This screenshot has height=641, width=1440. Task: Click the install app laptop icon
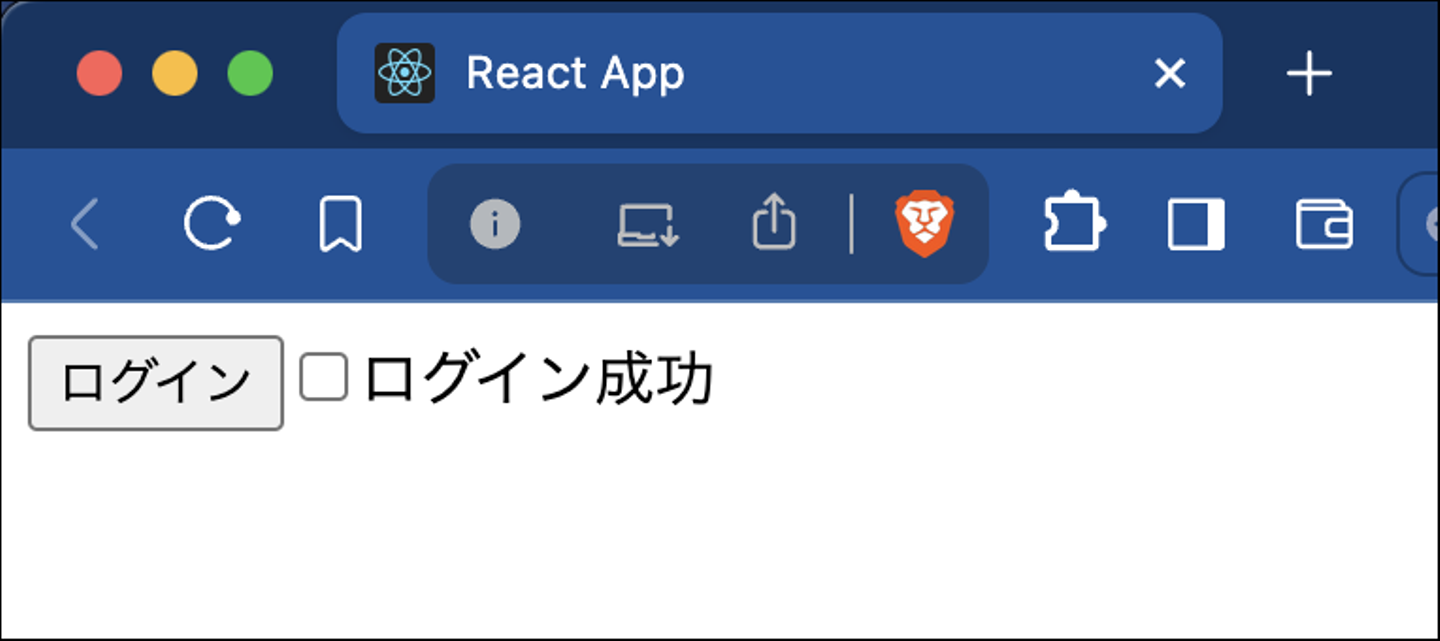pos(648,225)
